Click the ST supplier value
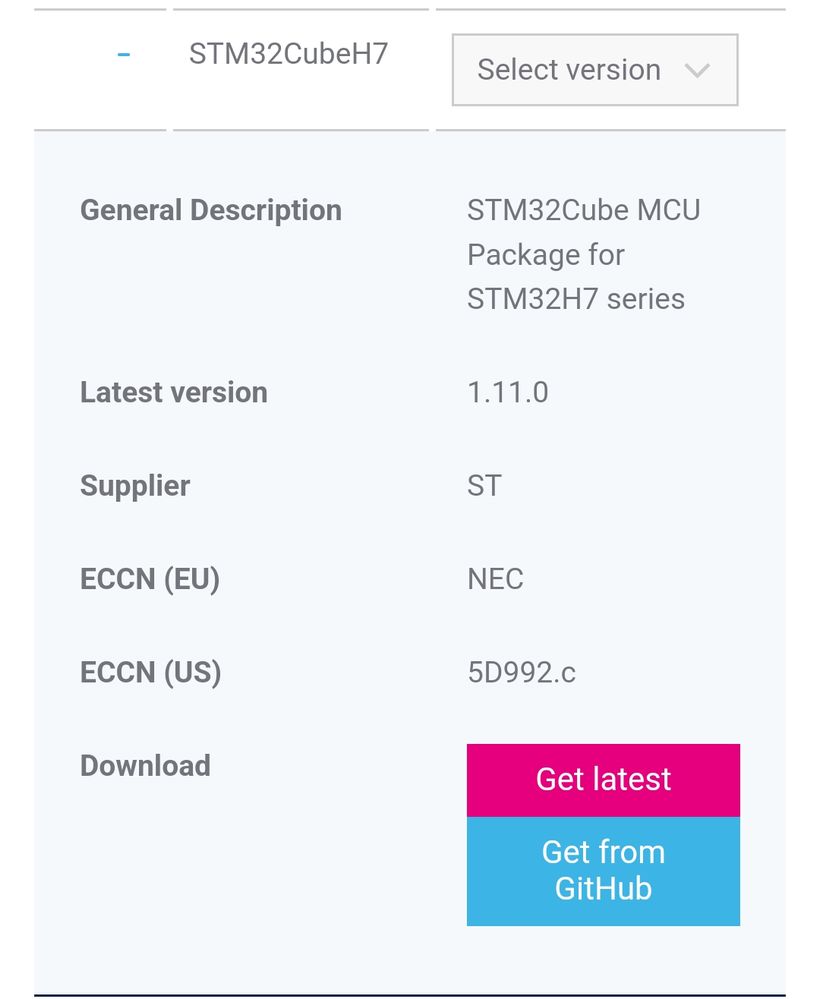The width and height of the screenshot is (820, 999). pyautogui.click(x=485, y=486)
